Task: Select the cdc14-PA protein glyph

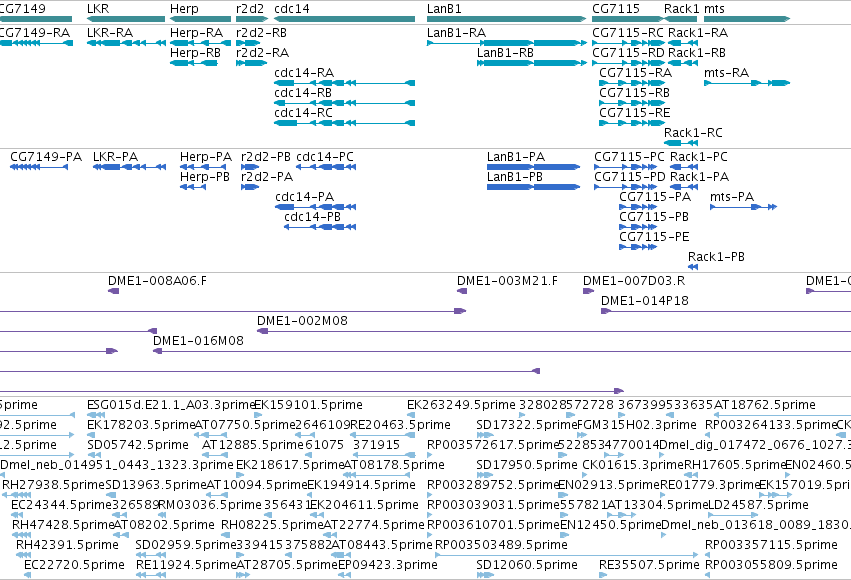Action: (316, 207)
